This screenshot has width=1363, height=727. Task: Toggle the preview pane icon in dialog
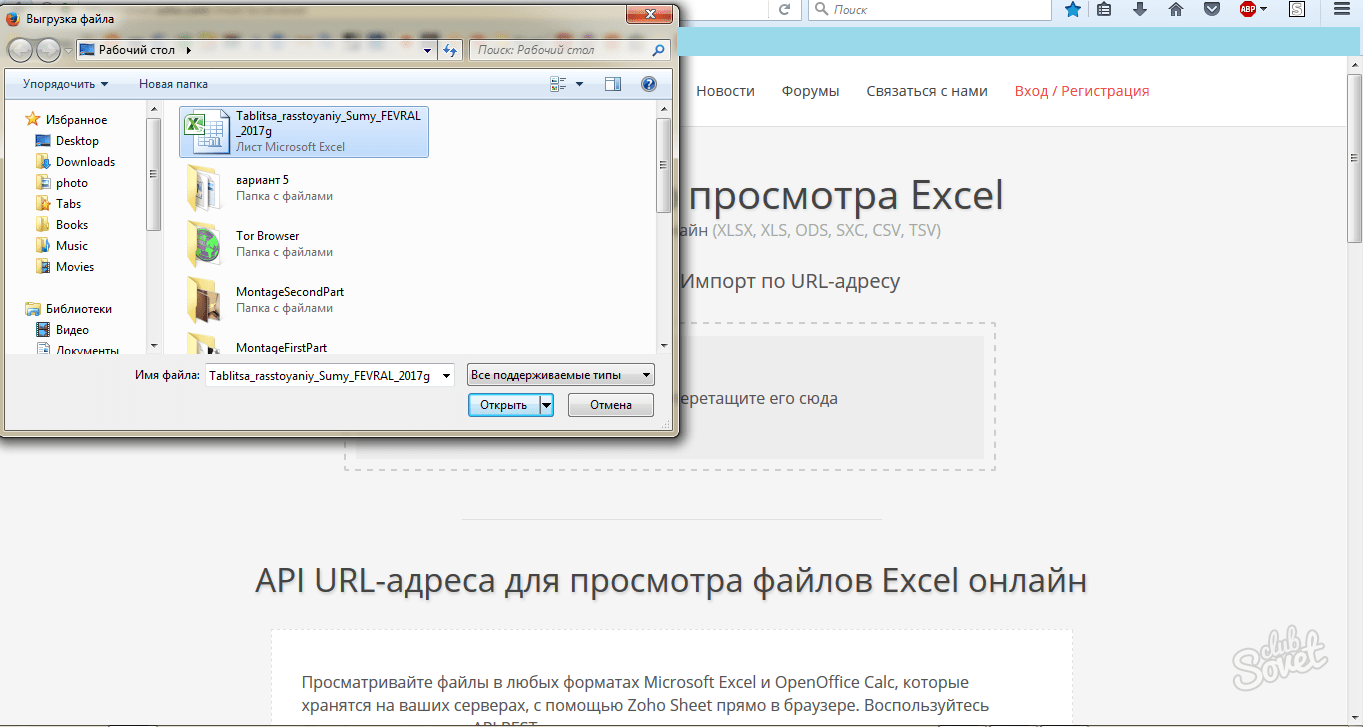pos(613,85)
